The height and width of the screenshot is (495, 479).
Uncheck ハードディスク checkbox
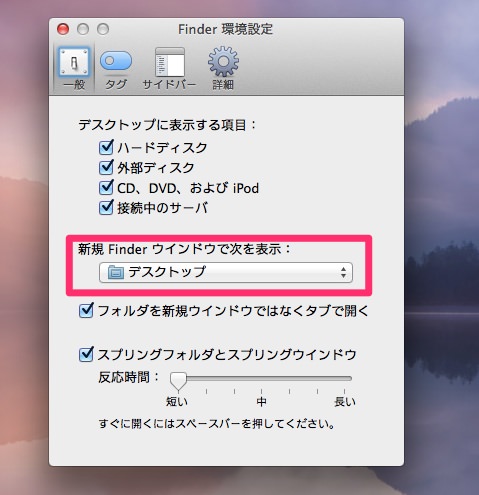106,147
